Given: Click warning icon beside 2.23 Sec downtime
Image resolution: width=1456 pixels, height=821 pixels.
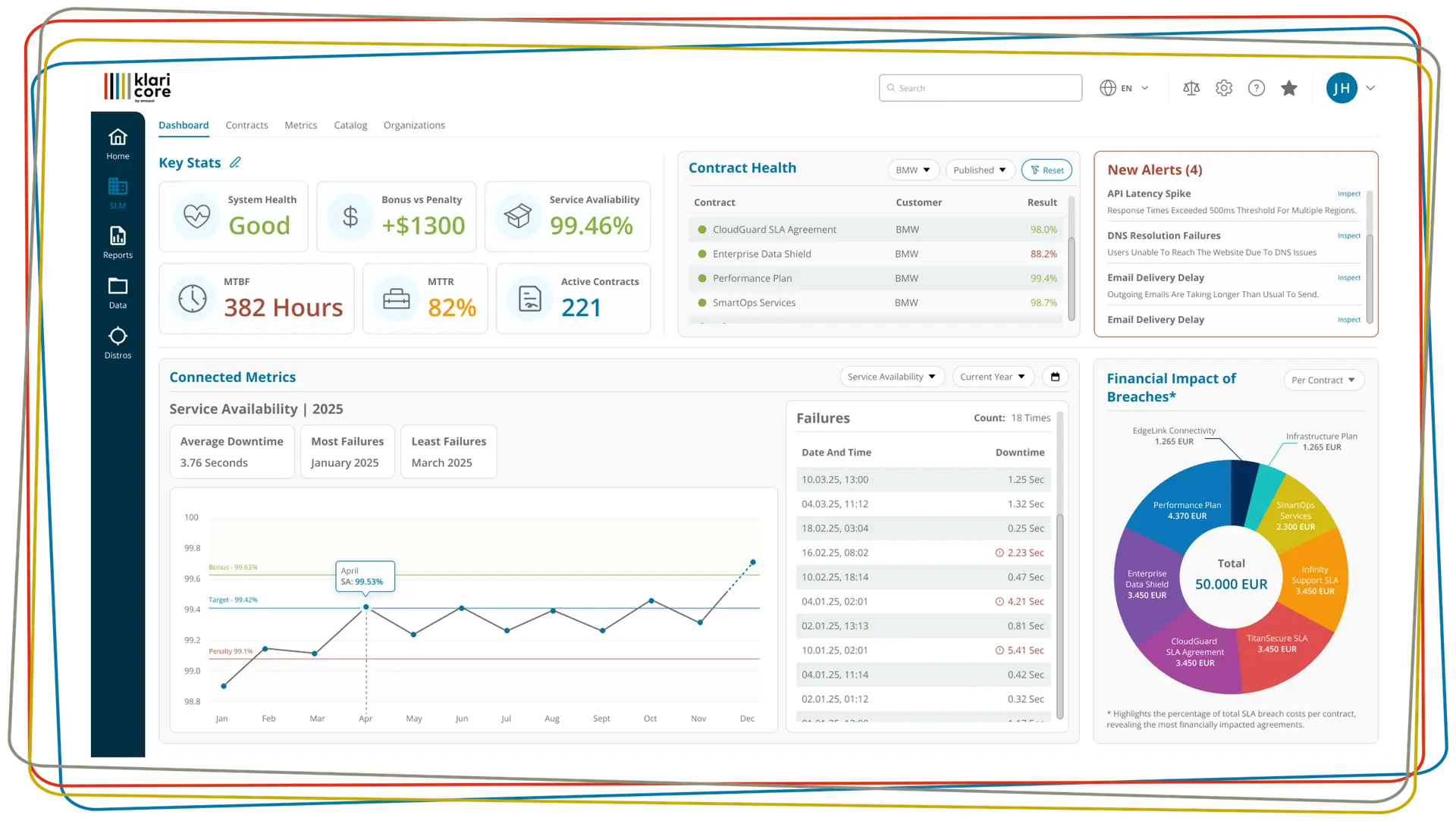Looking at the screenshot, I should pyautogui.click(x=999, y=553).
